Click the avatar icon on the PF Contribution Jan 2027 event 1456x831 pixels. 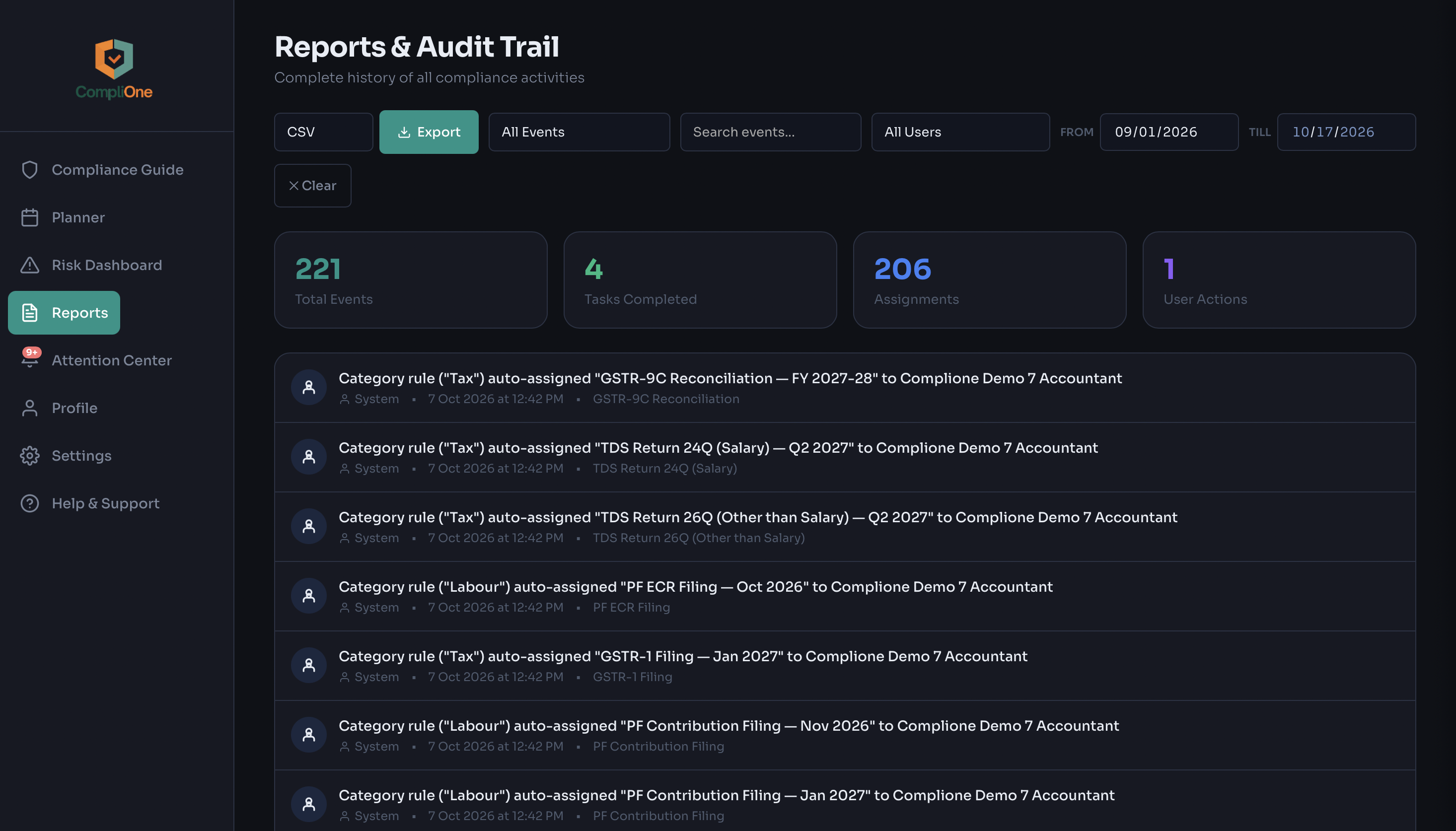309,805
